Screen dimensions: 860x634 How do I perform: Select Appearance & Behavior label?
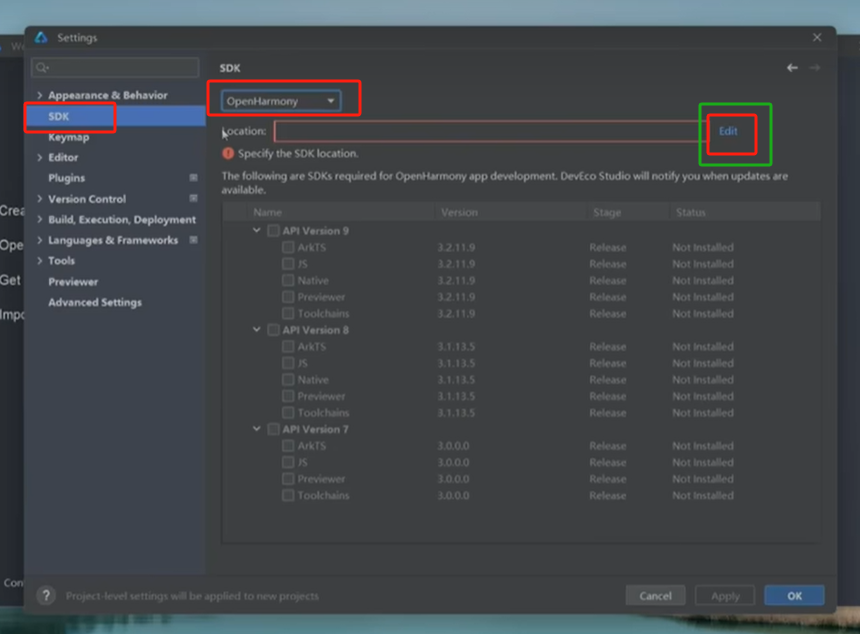tap(108, 95)
